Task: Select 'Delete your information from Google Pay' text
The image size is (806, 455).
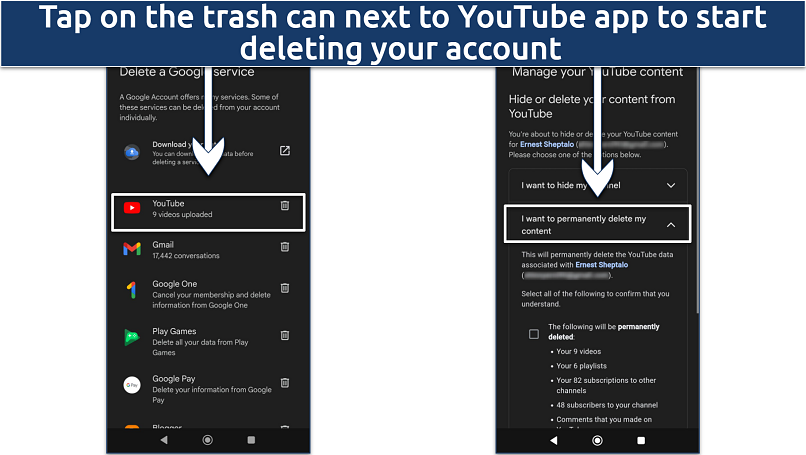Action: point(212,395)
